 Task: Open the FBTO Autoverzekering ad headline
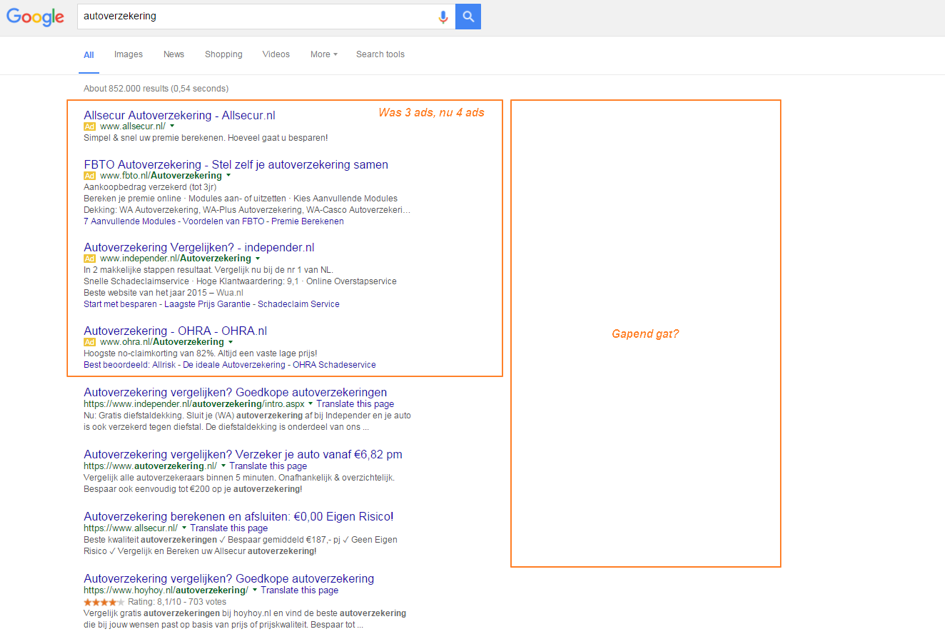click(236, 165)
